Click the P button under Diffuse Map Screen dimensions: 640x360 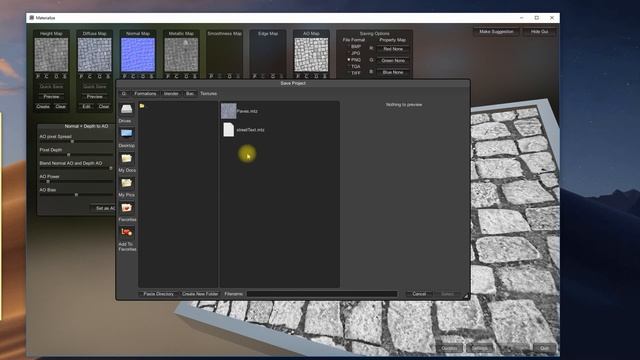tap(81, 76)
